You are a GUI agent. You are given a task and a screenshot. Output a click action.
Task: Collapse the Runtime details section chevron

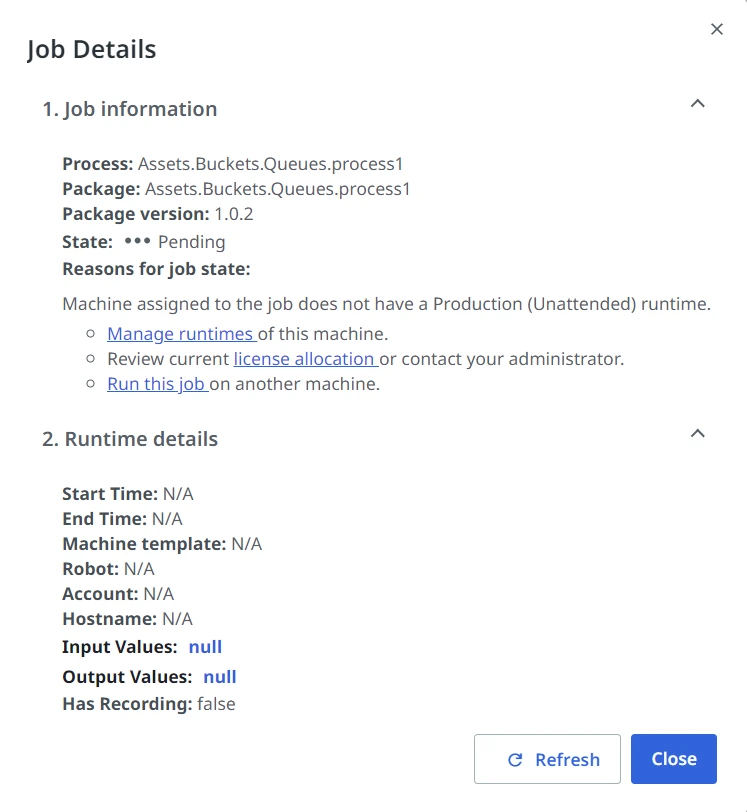coord(697,433)
